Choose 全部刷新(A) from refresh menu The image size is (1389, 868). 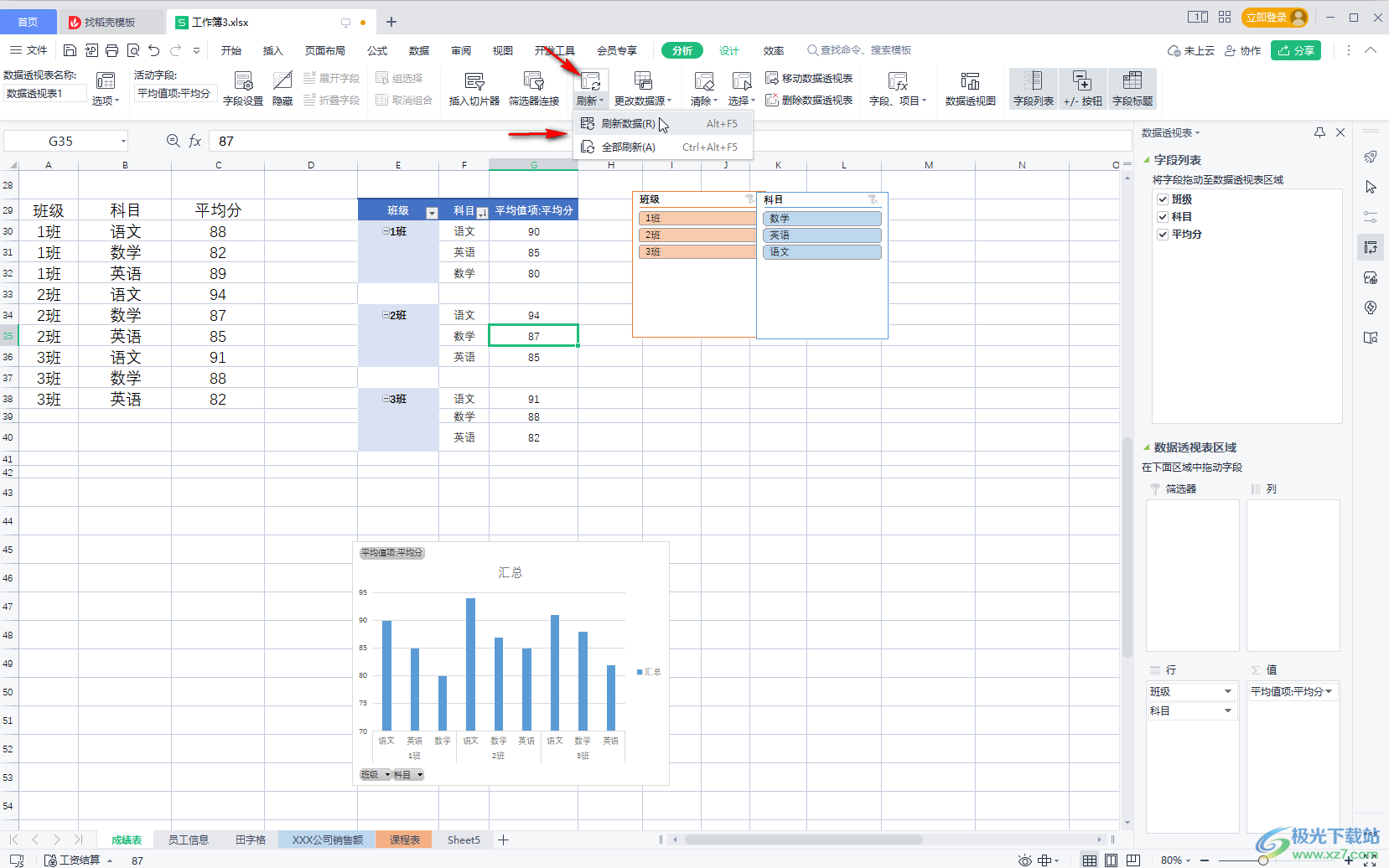pos(662,147)
